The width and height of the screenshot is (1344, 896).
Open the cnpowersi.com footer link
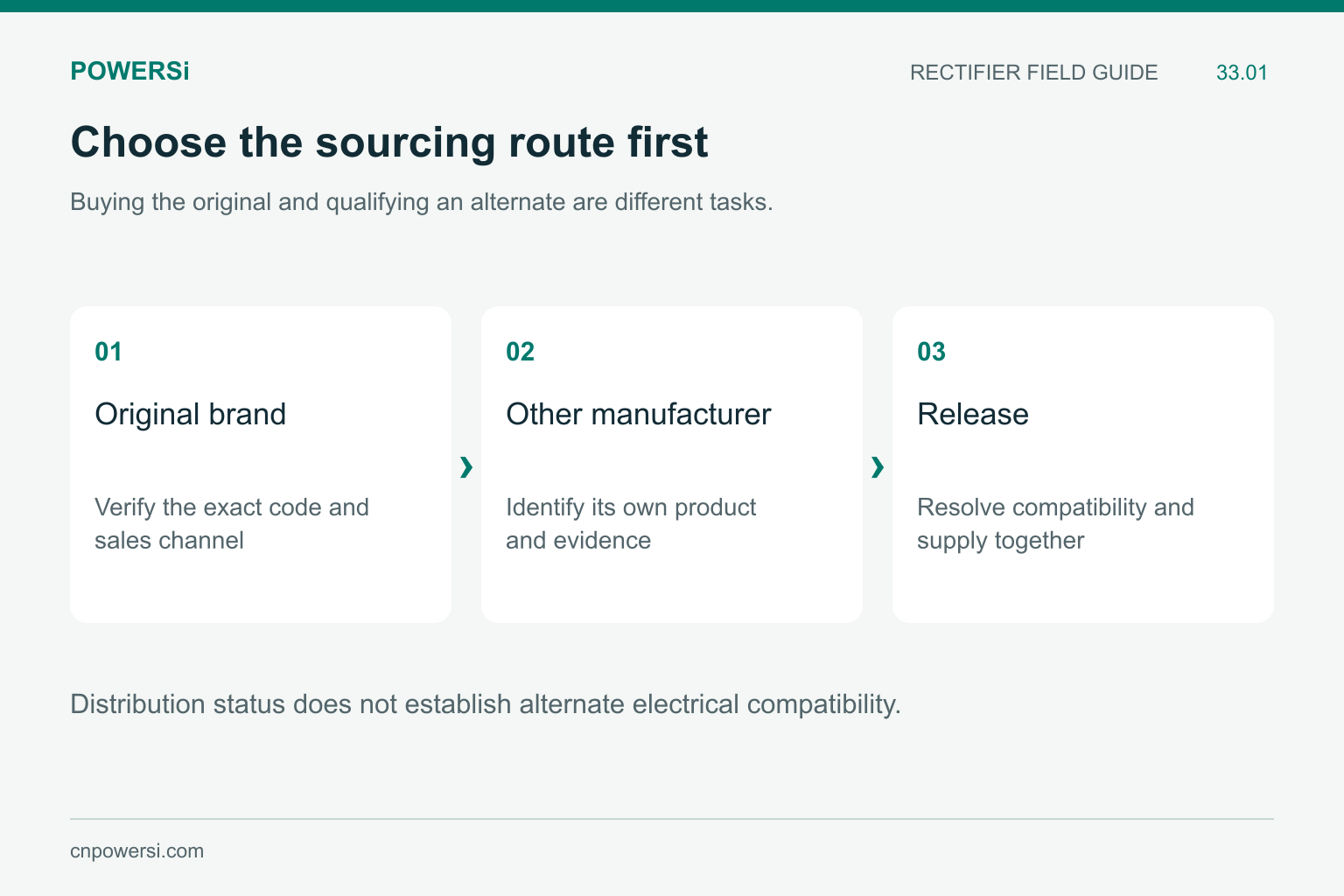point(136,851)
